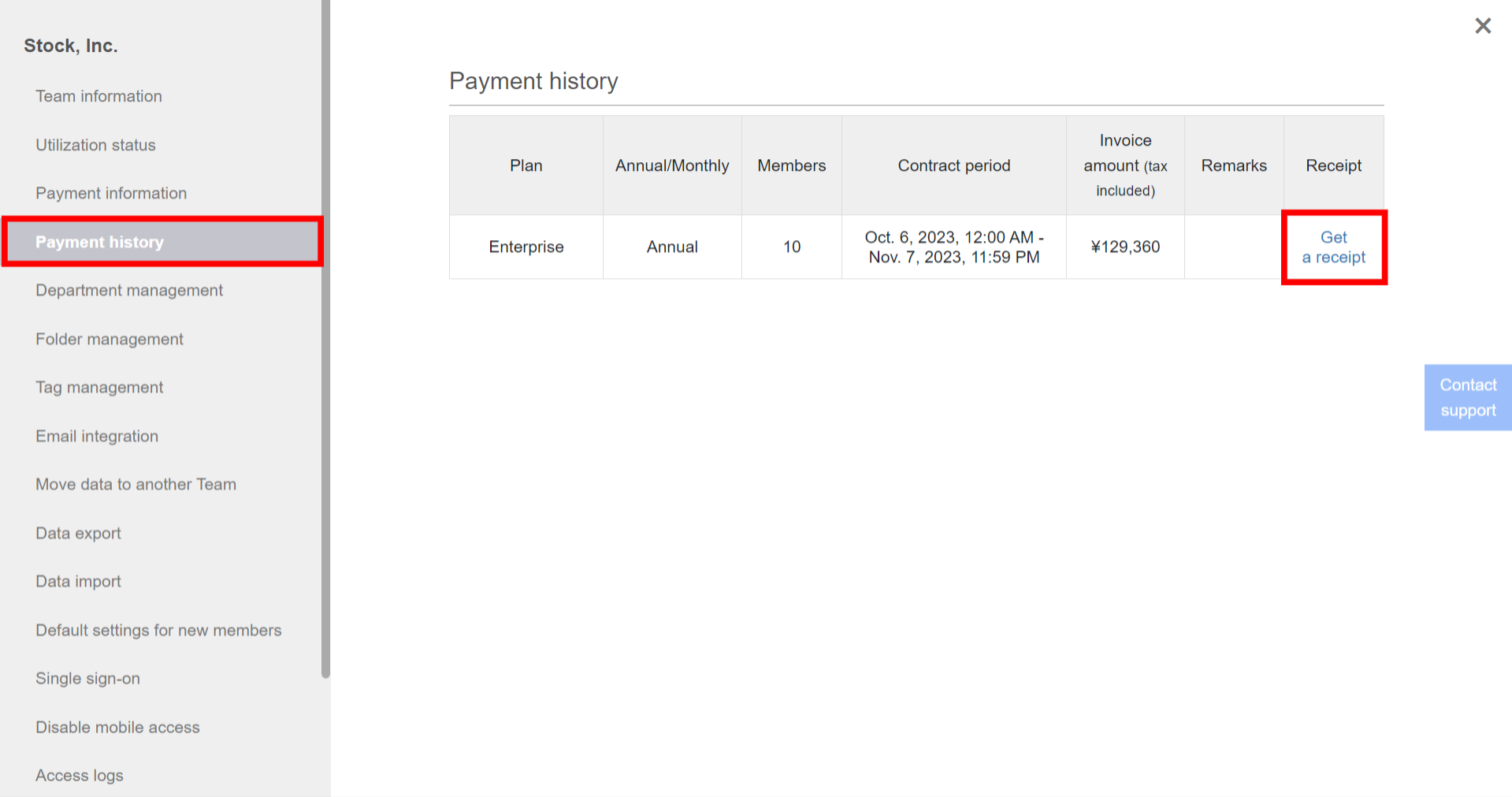The height and width of the screenshot is (797, 1512).
Task: View the Access logs page
Action: [x=79, y=775]
